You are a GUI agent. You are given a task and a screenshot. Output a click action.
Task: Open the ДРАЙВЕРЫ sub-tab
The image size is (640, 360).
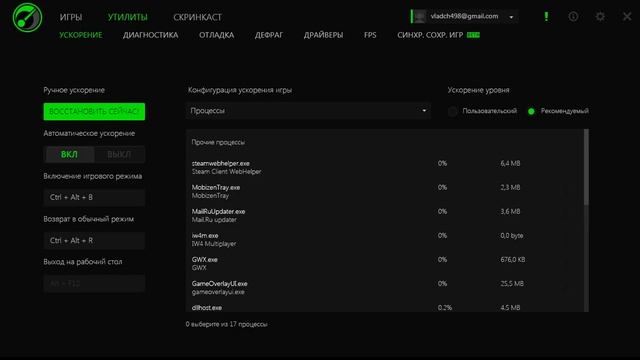(x=323, y=35)
